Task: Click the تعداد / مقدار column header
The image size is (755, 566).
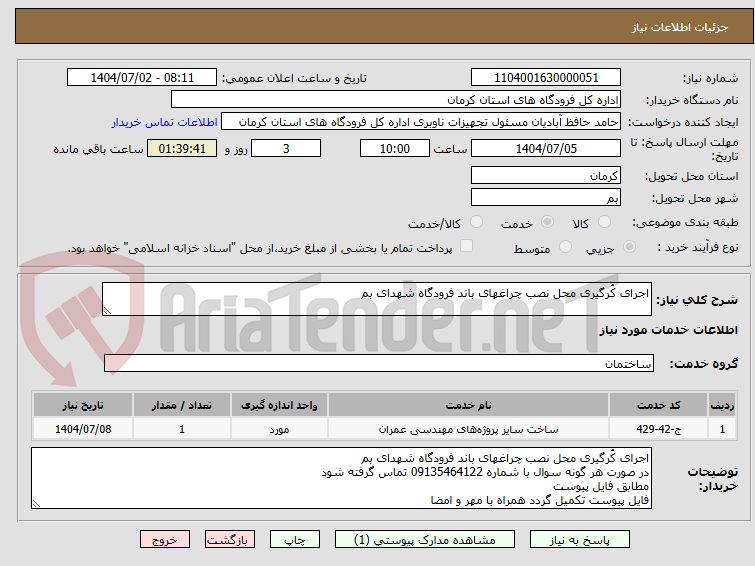Action: [x=182, y=405]
